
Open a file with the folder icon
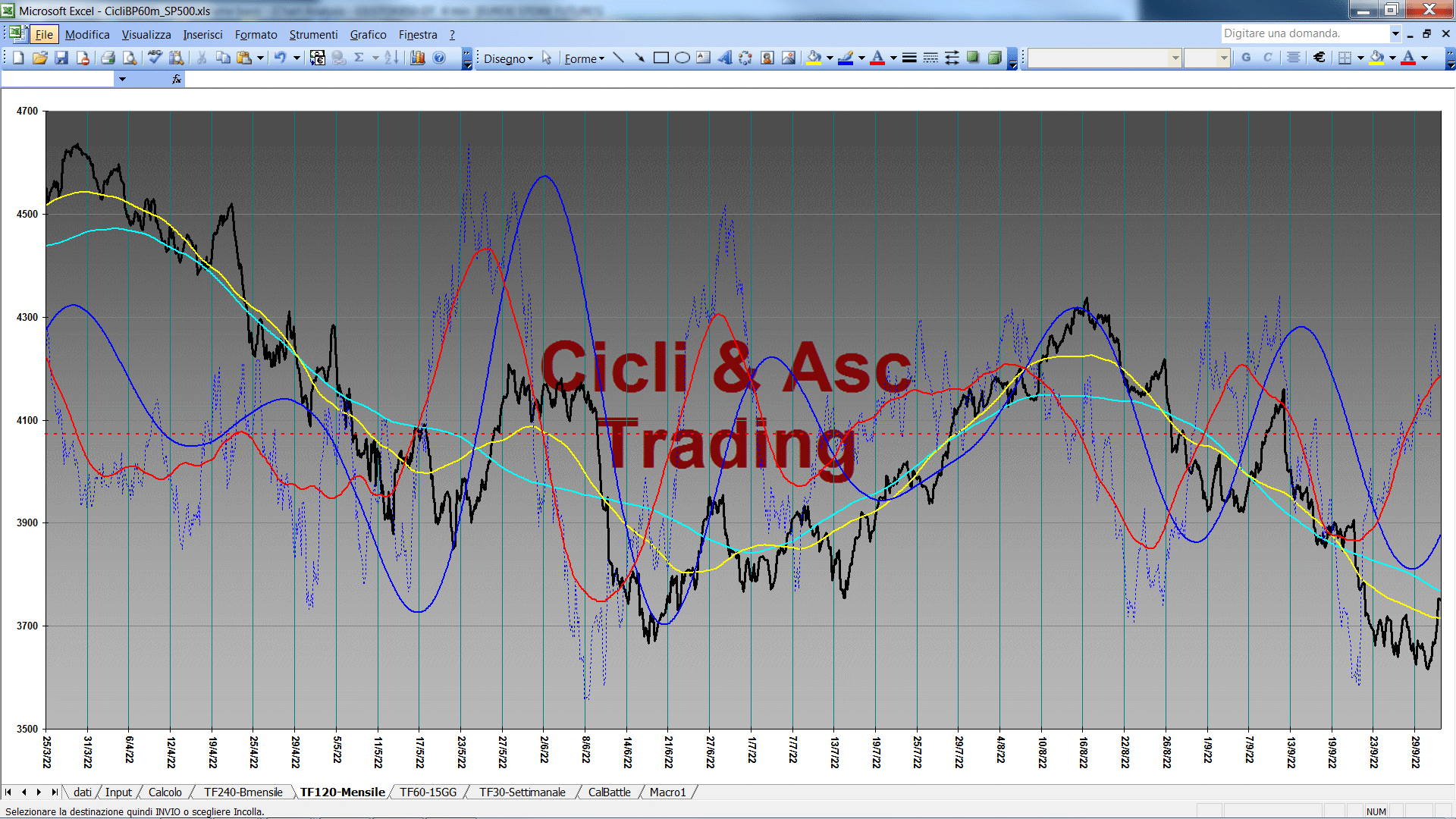click(x=40, y=58)
